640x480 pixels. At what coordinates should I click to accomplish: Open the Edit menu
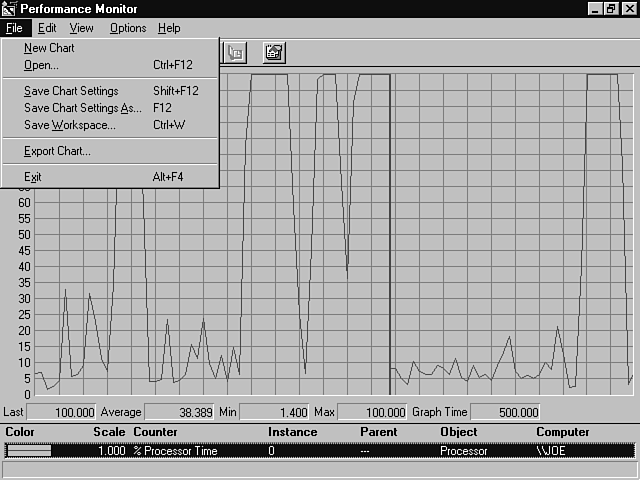pyautogui.click(x=47, y=28)
